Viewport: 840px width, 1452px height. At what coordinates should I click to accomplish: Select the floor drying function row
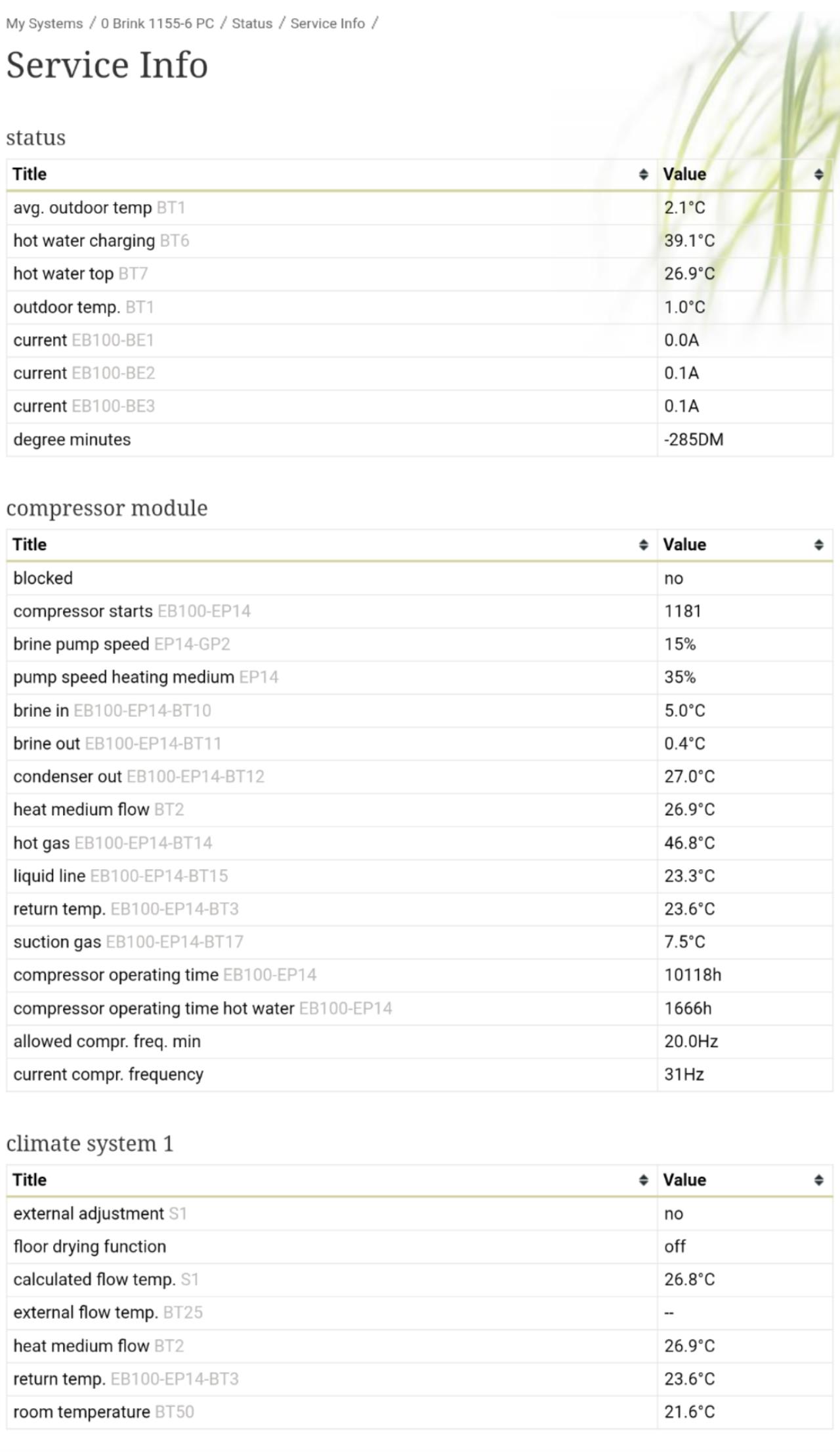(x=419, y=1247)
